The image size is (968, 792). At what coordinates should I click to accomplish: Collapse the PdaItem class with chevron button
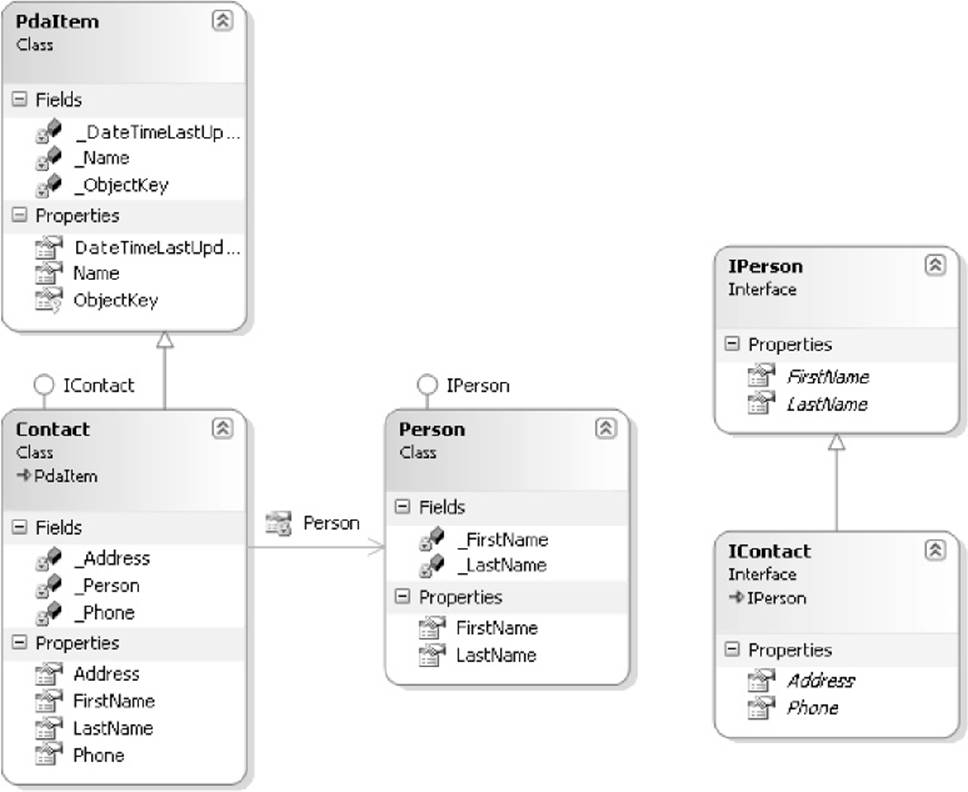click(222, 20)
